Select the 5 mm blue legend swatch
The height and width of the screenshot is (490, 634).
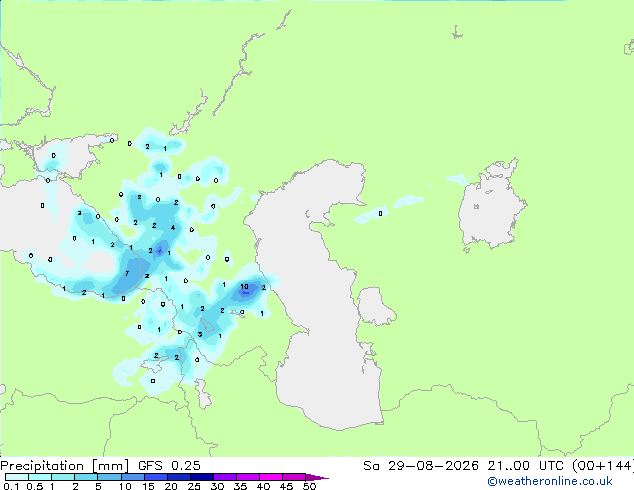[109, 477]
